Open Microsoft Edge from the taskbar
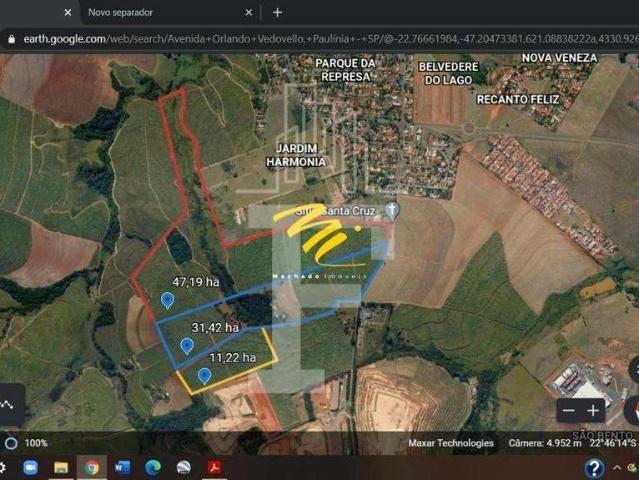639x480 pixels. tap(152, 467)
